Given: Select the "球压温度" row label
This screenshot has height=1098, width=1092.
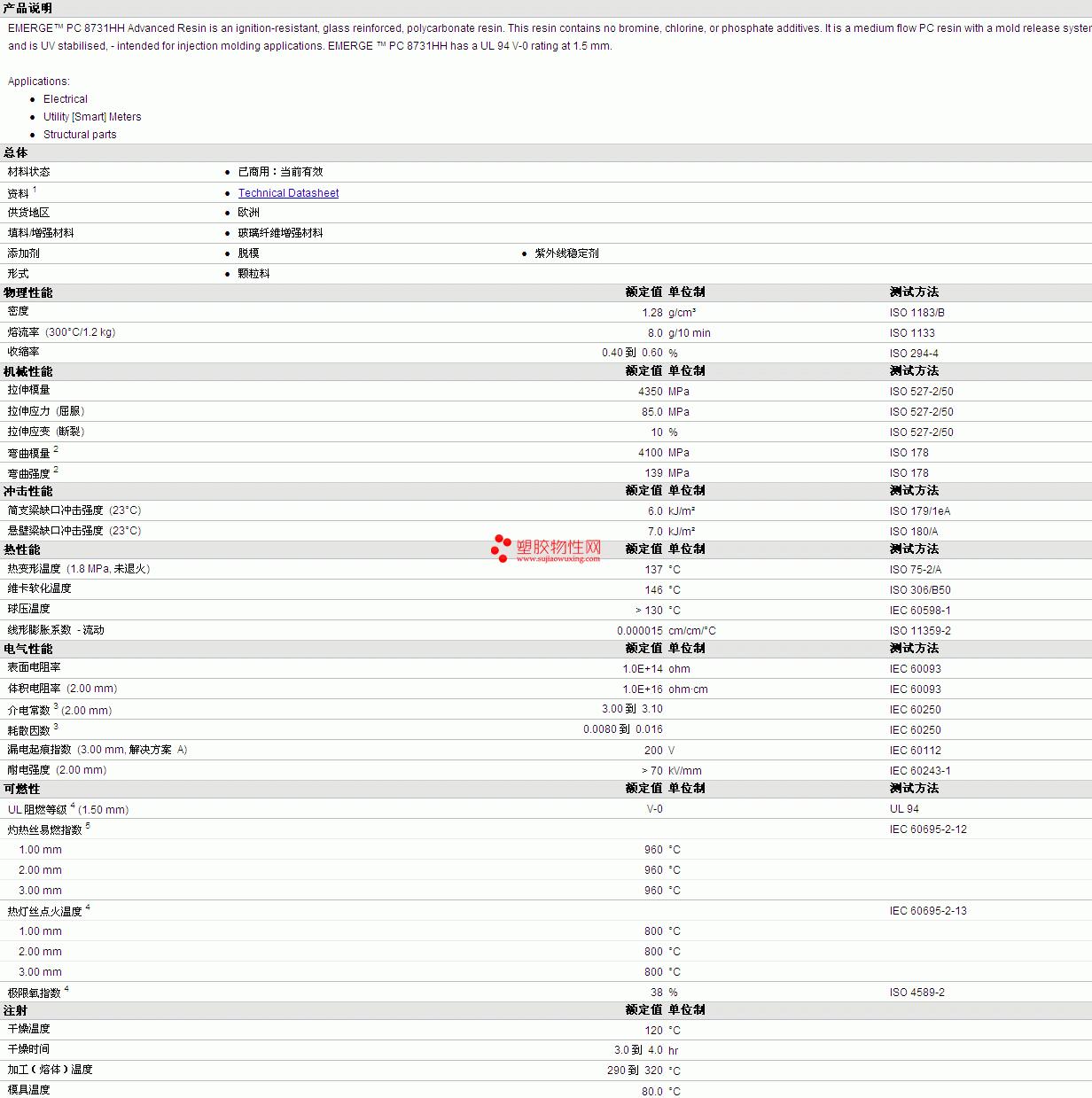Looking at the screenshot, I should [29, 609].
